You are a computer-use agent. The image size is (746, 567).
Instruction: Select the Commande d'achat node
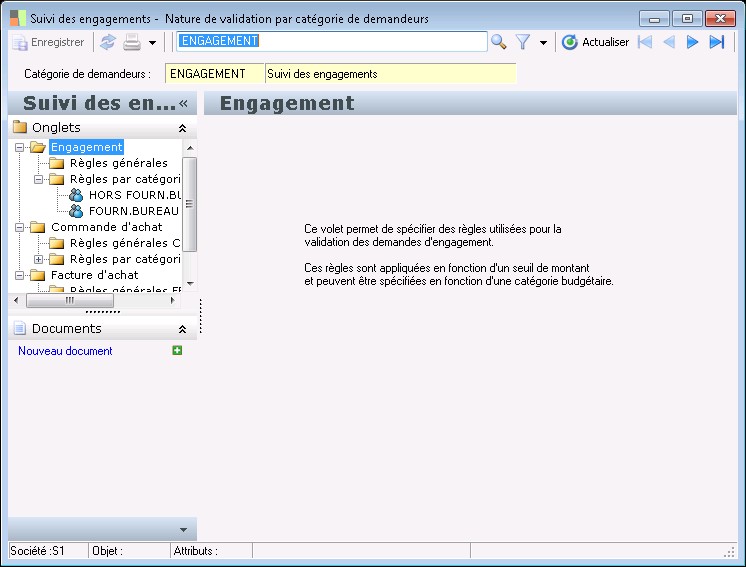tap(107, 227)
